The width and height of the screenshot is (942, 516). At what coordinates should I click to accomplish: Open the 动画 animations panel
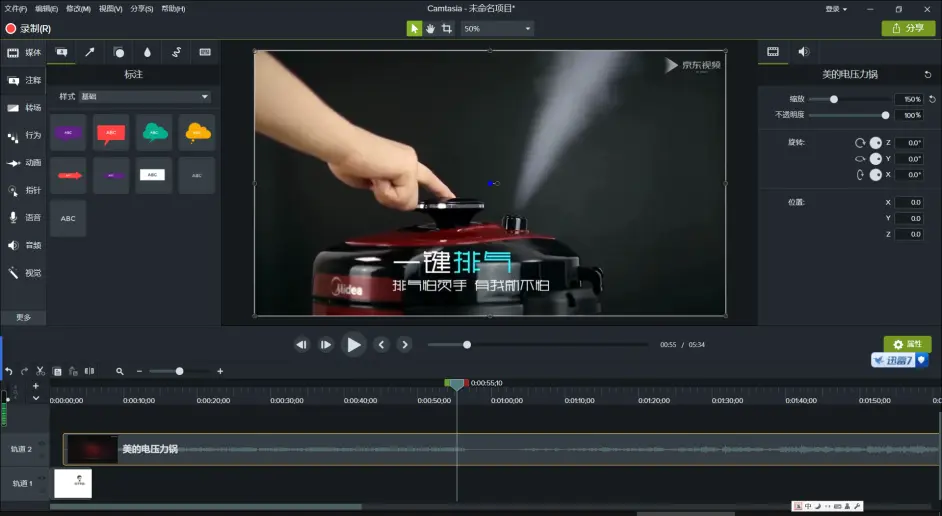click(x=24, y=163)
